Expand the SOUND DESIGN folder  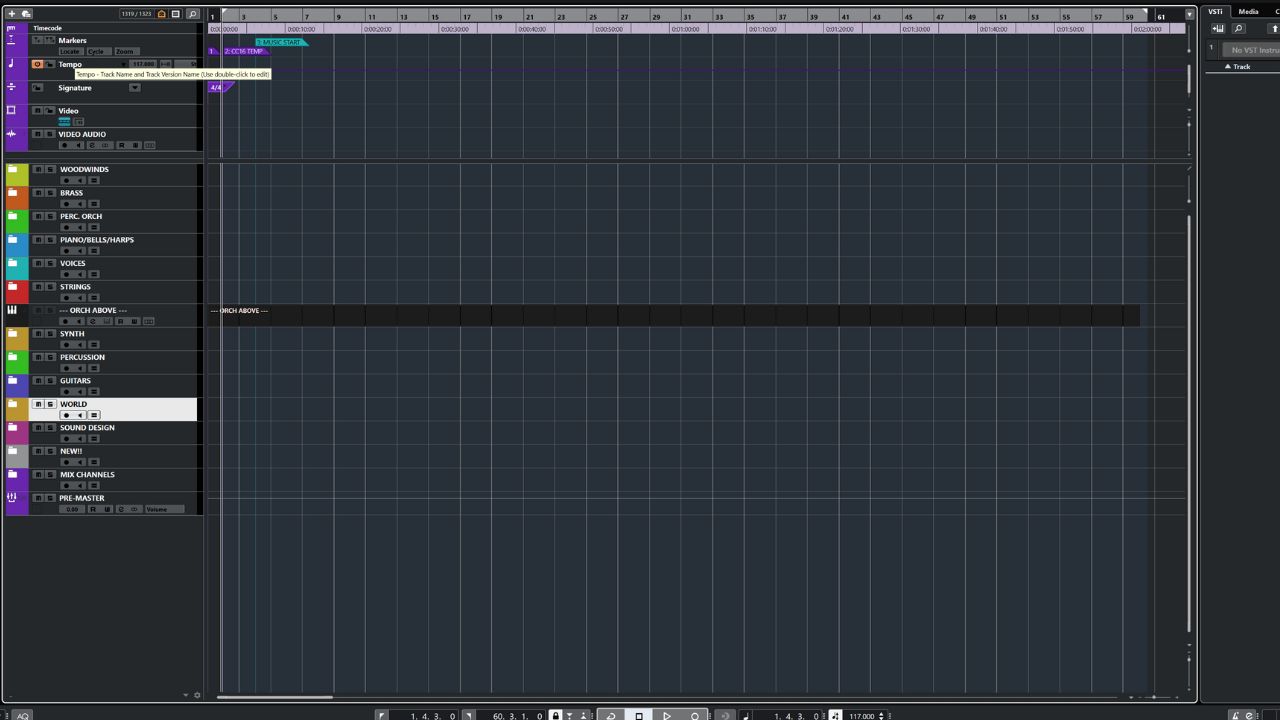click(x=12, y=427)
